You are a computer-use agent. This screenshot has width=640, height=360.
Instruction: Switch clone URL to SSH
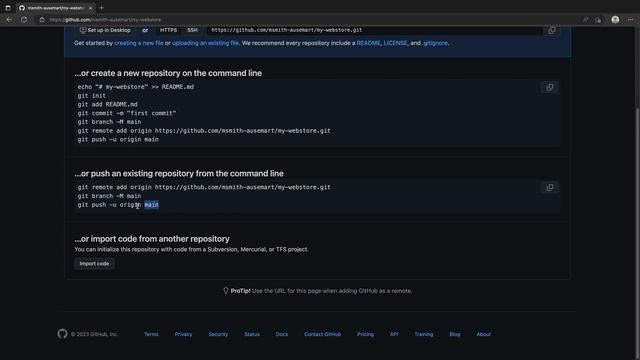tap(192, 30)
